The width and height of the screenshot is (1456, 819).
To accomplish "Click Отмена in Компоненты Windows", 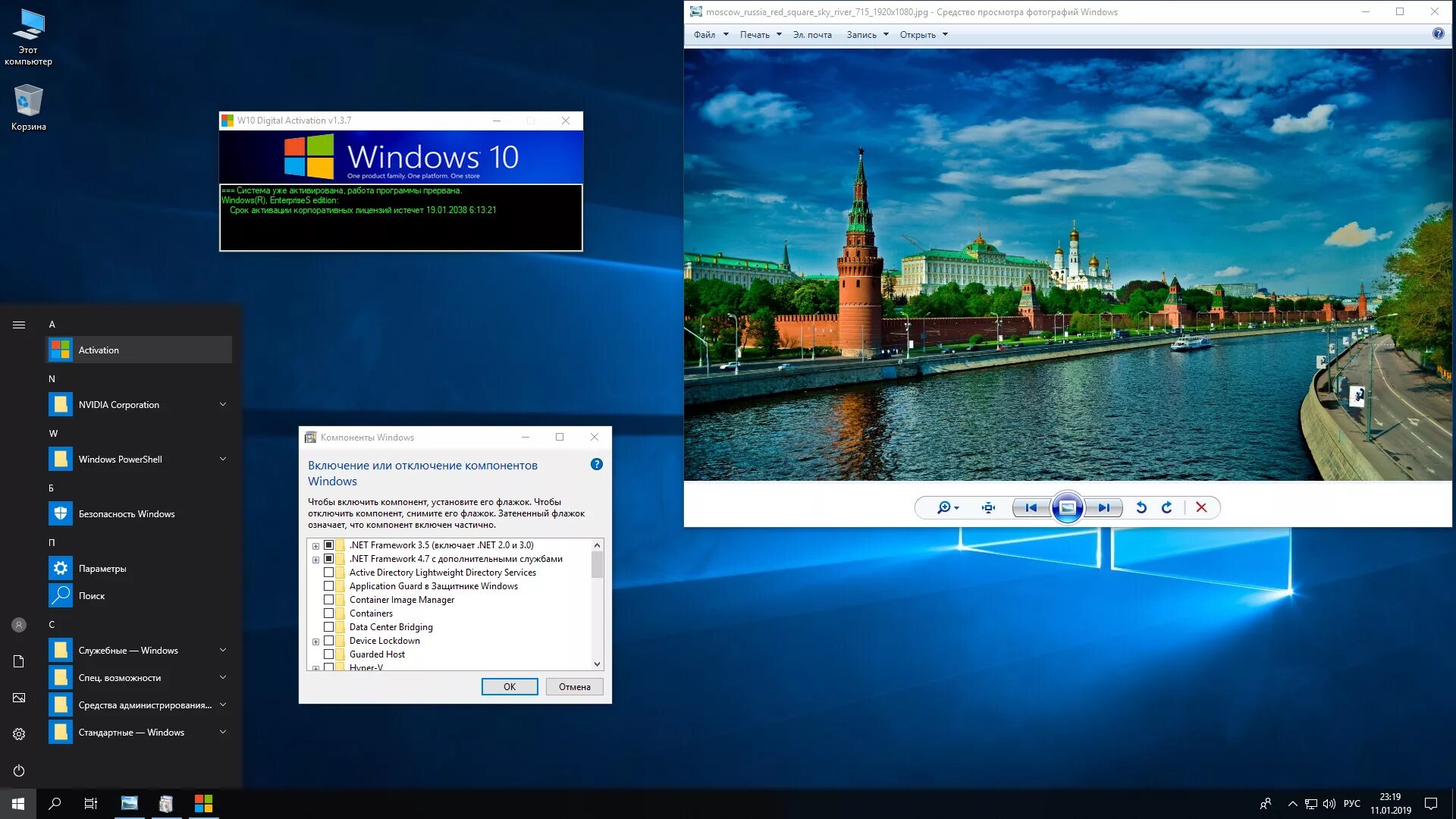I will [x=574, y=687].
